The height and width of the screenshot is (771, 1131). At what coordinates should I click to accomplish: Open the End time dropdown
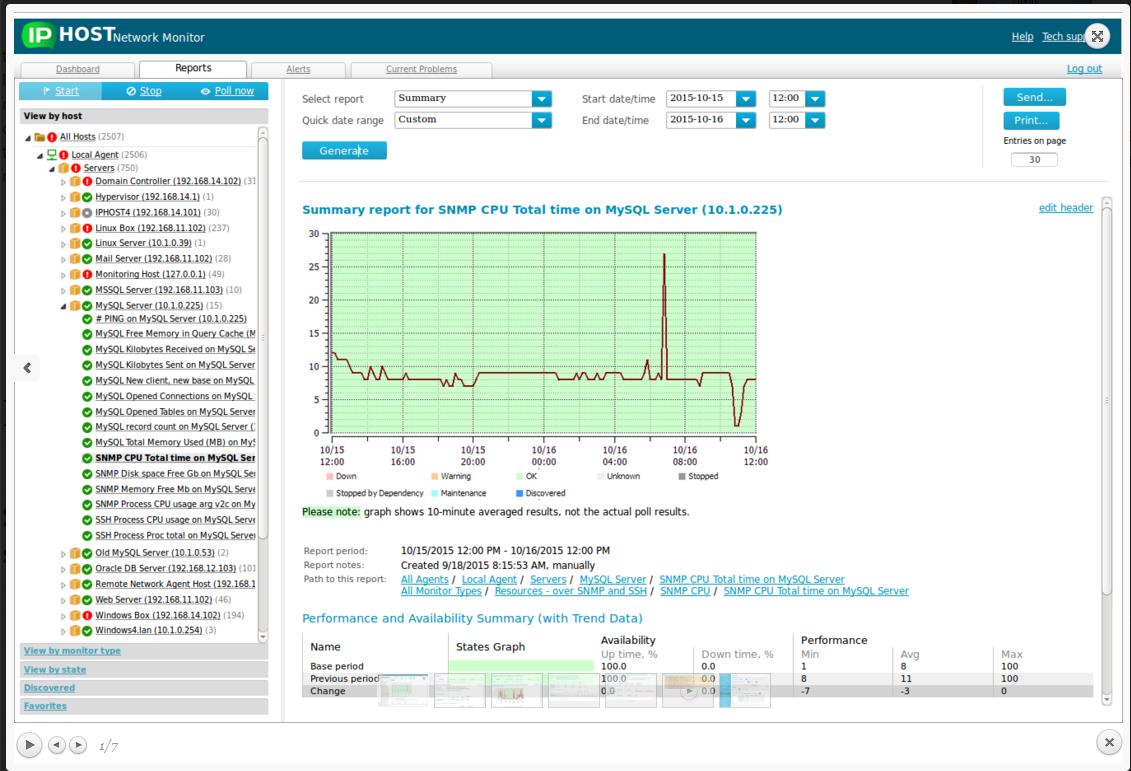[815, 120]
